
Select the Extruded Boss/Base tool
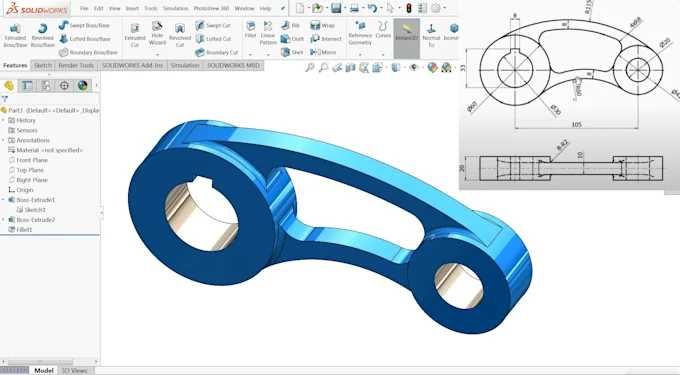tap(15, 36)
